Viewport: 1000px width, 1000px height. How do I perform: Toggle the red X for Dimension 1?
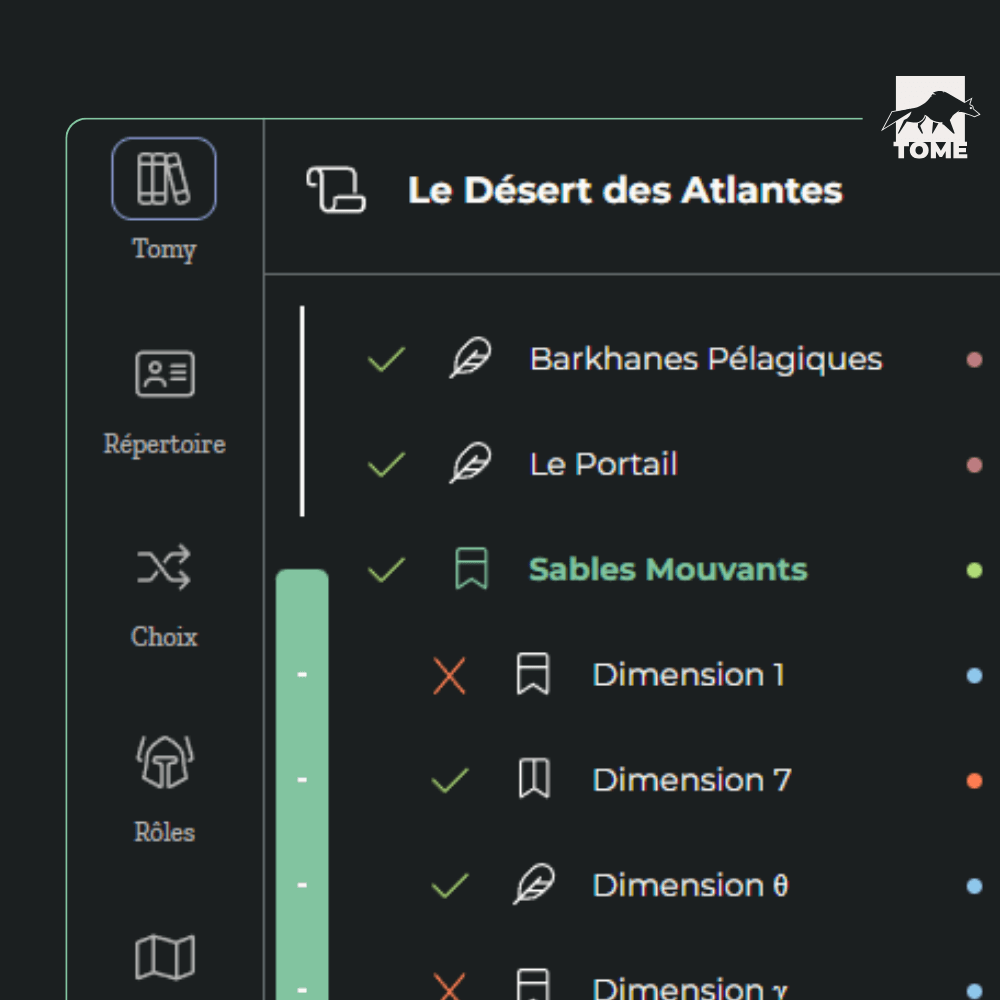(x=449, y=676)
